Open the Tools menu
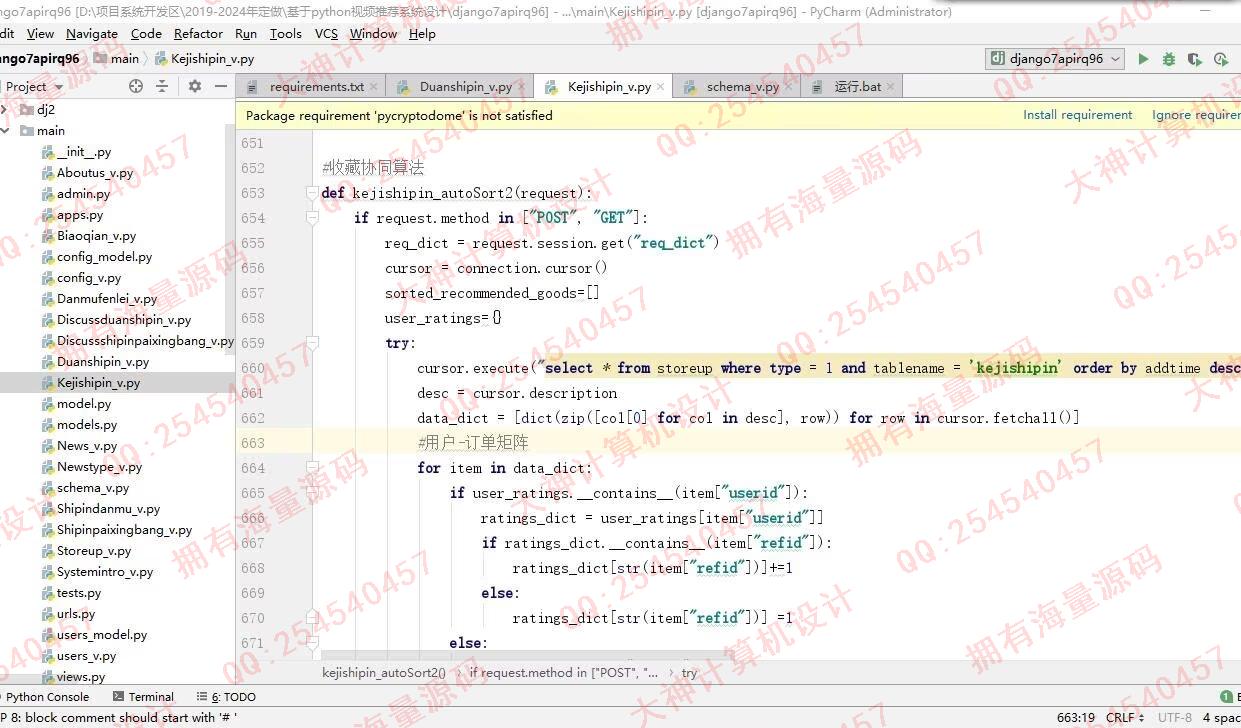Viewport: 1241px width, 728px height. (285, 34)
